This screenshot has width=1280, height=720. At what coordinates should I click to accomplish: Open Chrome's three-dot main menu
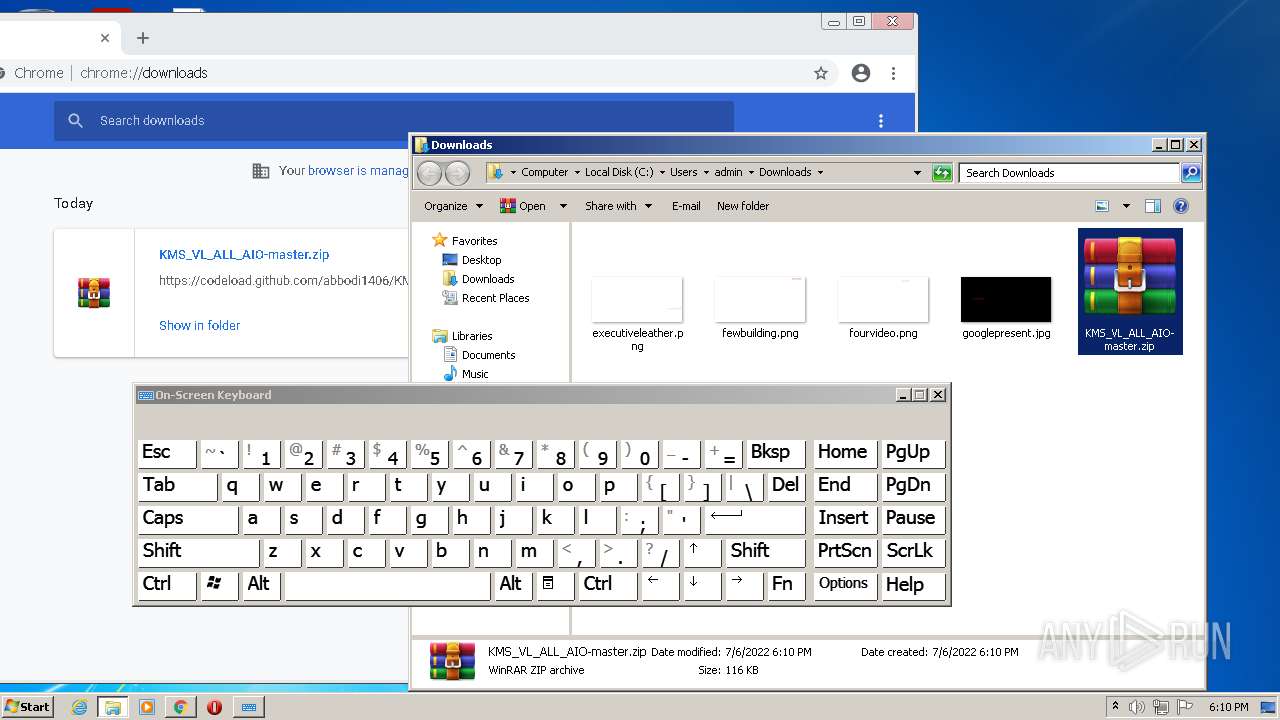pos(893,73)
